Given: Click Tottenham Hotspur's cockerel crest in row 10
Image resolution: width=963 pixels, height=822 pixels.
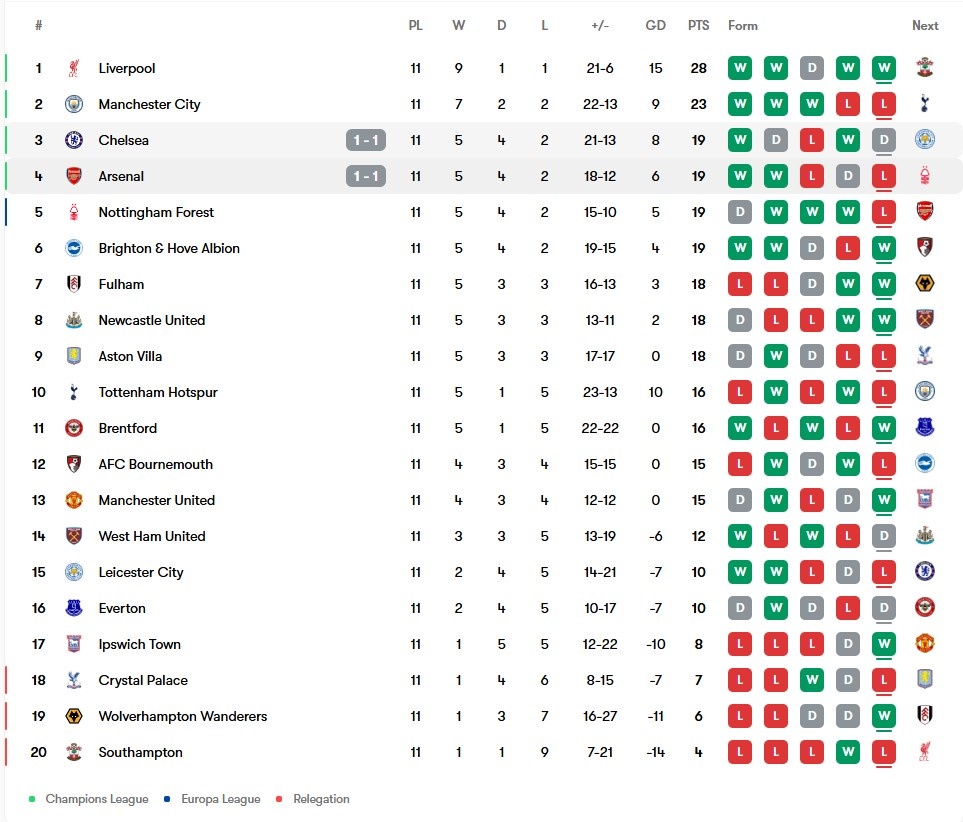Looking at the screenshot, I should pyautogui.click(x=74, y=392).
